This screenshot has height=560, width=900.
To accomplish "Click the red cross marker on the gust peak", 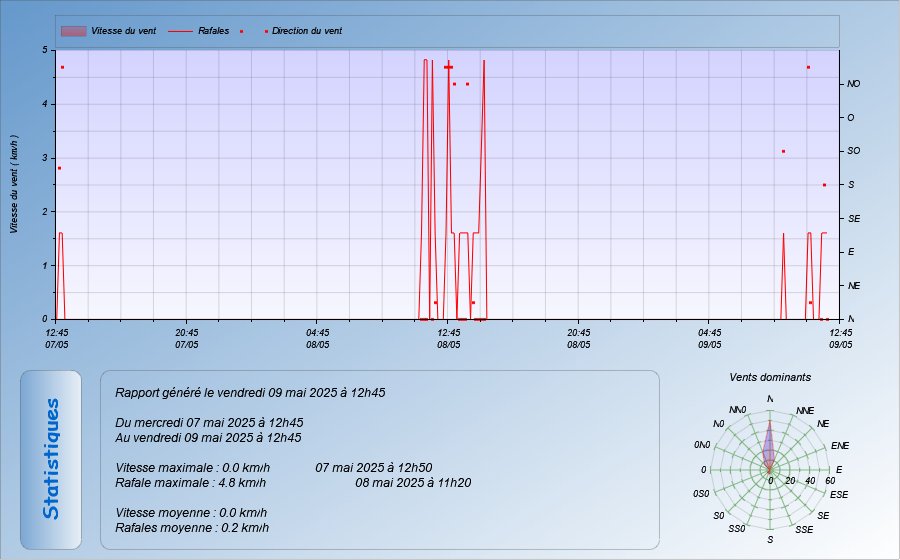I will (448, 67).
